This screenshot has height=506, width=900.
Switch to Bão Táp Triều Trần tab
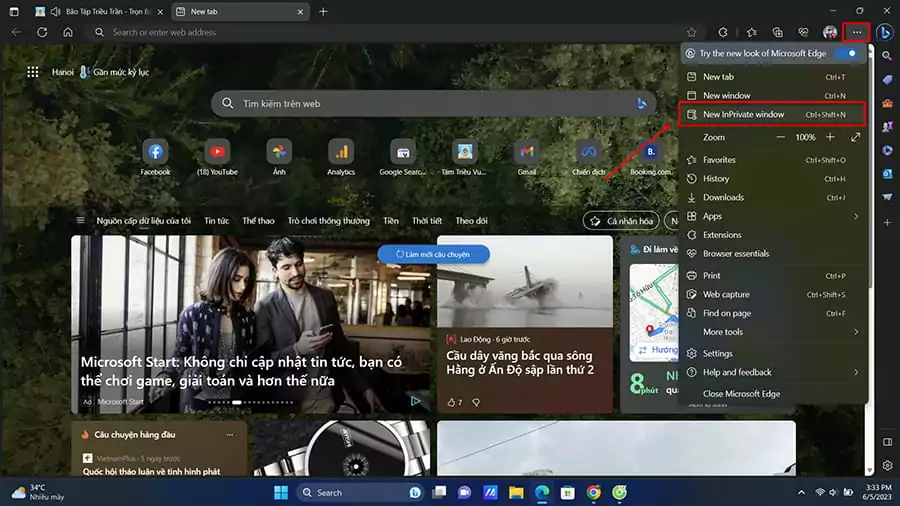pyautogui.click(x=98, y=11)
